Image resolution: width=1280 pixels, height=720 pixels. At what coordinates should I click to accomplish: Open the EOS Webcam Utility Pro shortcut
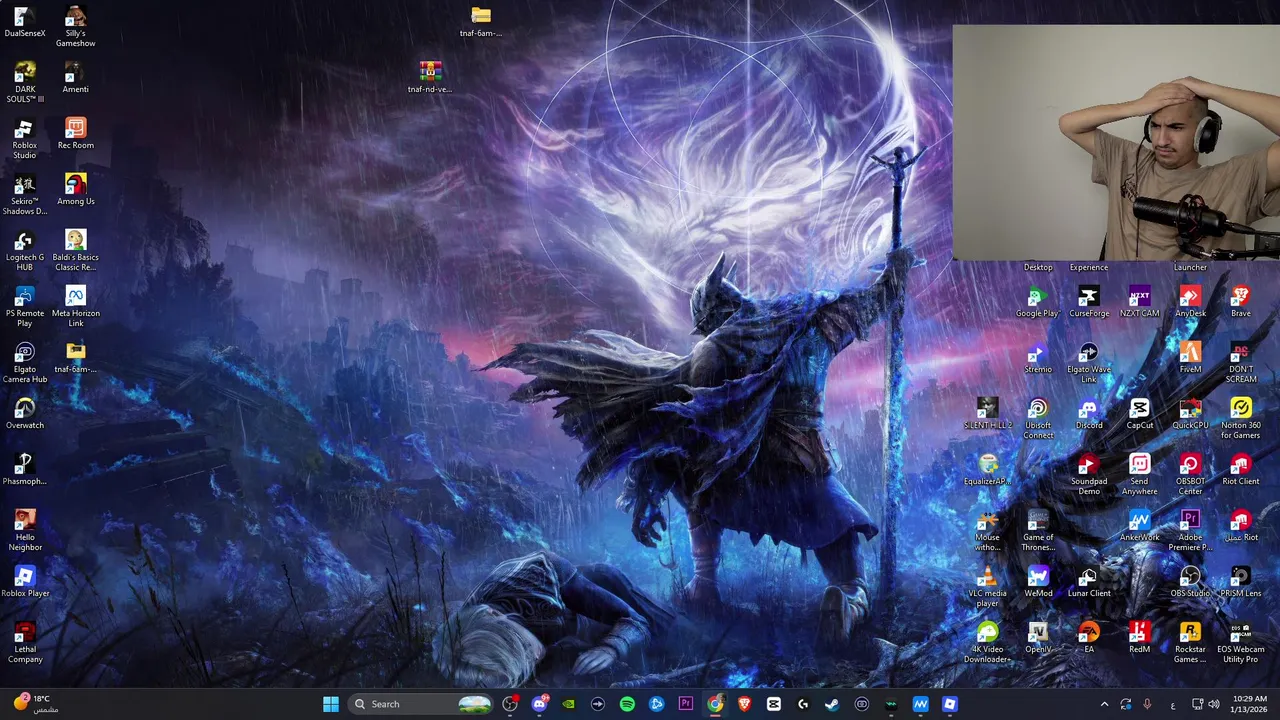tap(1241, 643)
